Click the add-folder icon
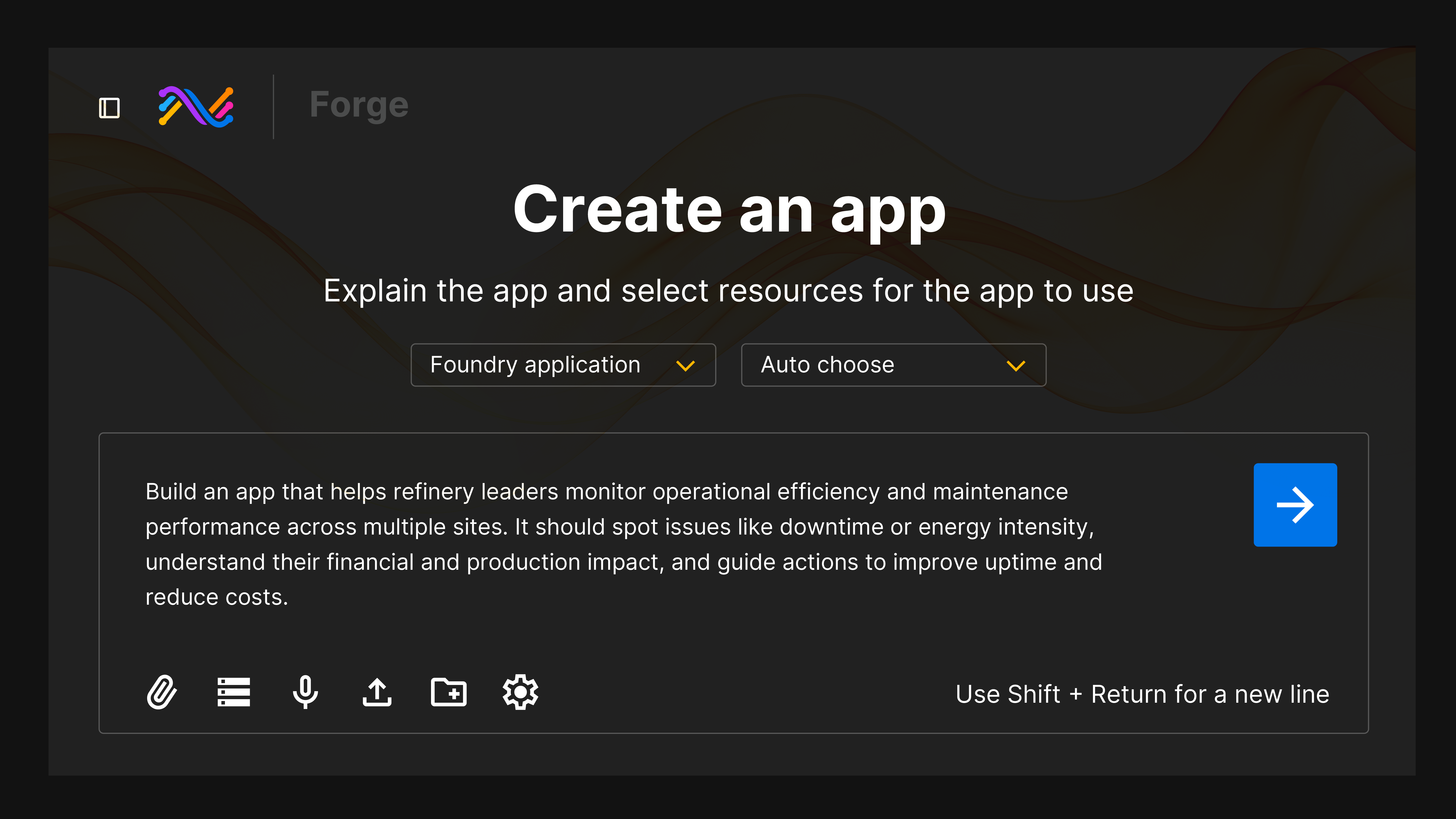The image size is (1456, 819). 449,692
